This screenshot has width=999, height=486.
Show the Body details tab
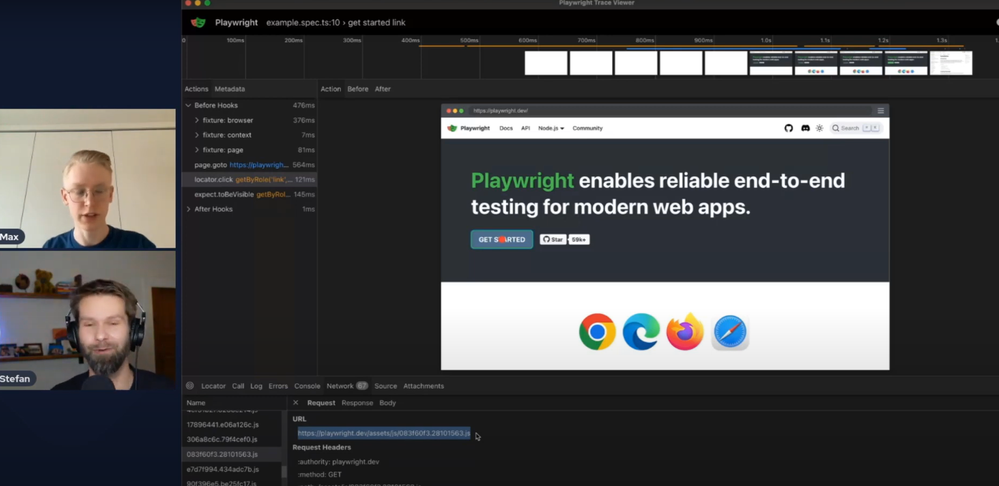387,403
